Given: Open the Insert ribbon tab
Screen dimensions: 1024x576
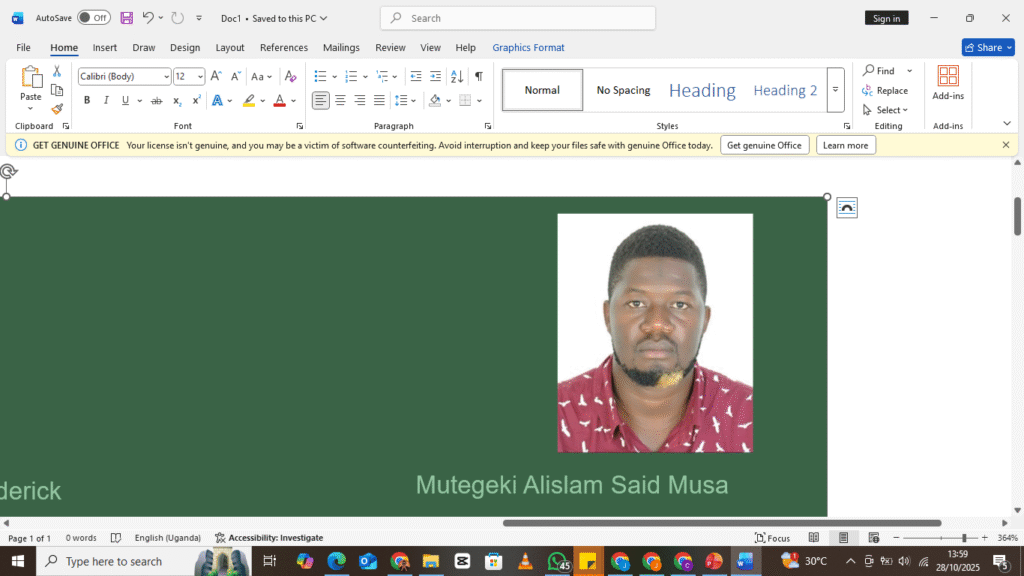Looking at the screenshot, I should pyautogui.click(x=105, y=47).
